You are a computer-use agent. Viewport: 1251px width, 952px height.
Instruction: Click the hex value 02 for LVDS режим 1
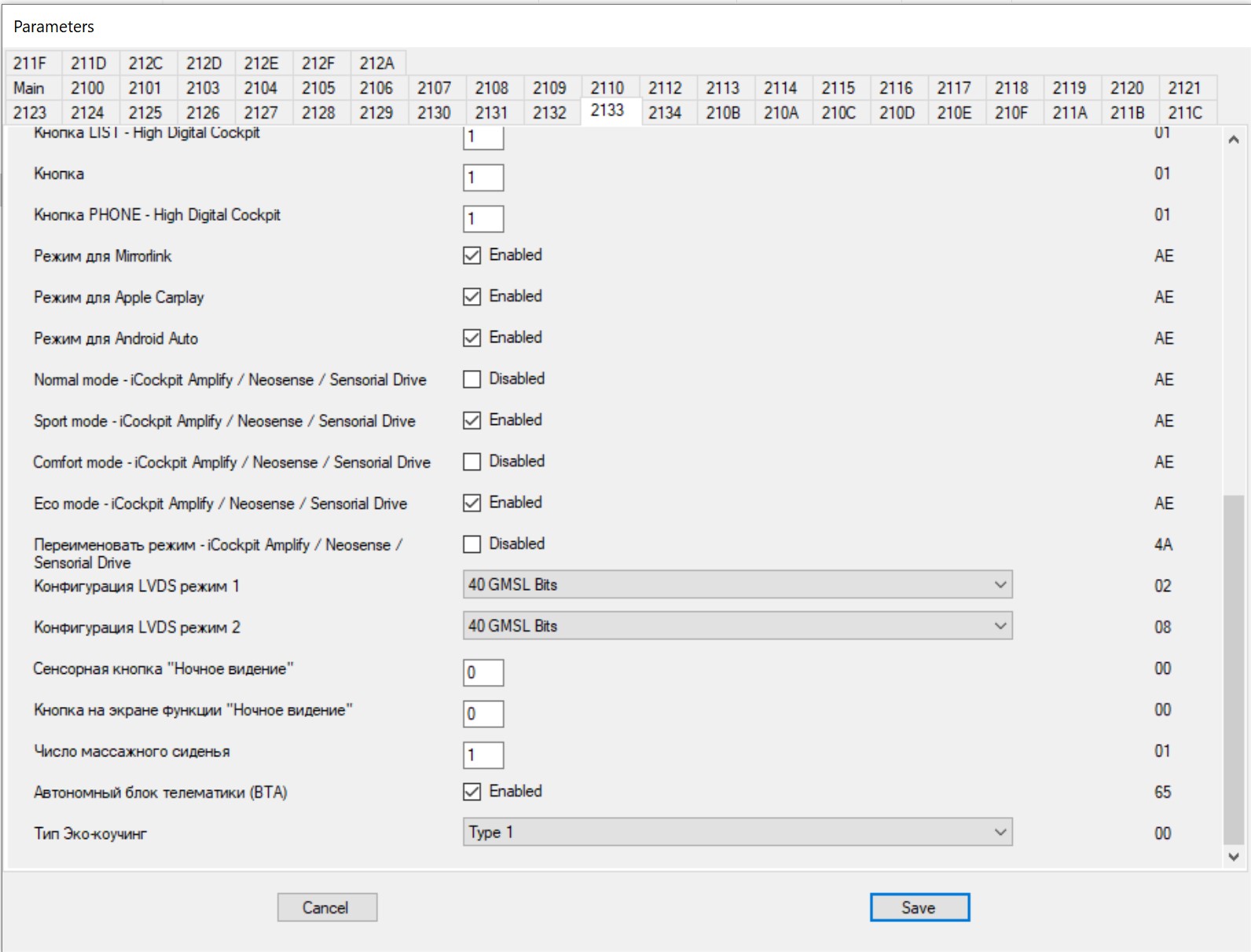[x=1163, y=586]
